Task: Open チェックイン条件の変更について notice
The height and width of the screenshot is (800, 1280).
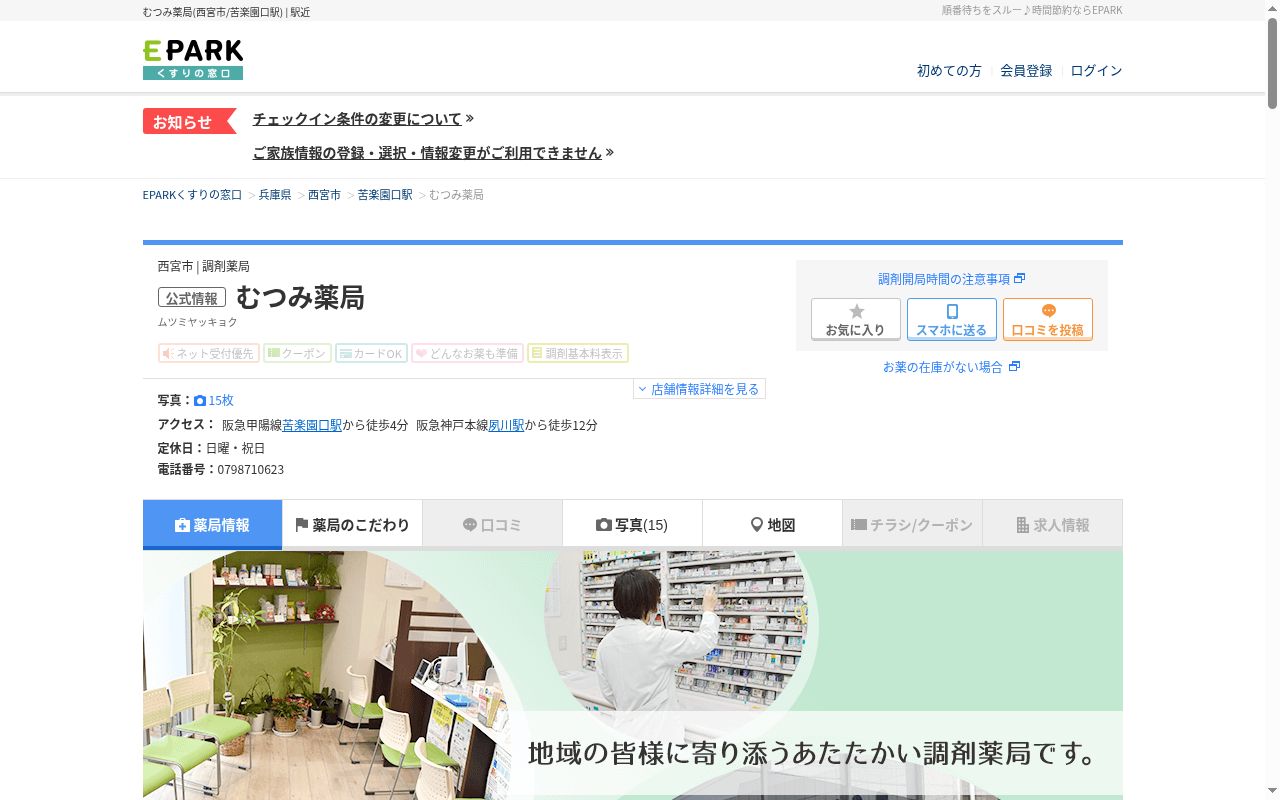Action: pyautogui.click(x=357, y=119)
